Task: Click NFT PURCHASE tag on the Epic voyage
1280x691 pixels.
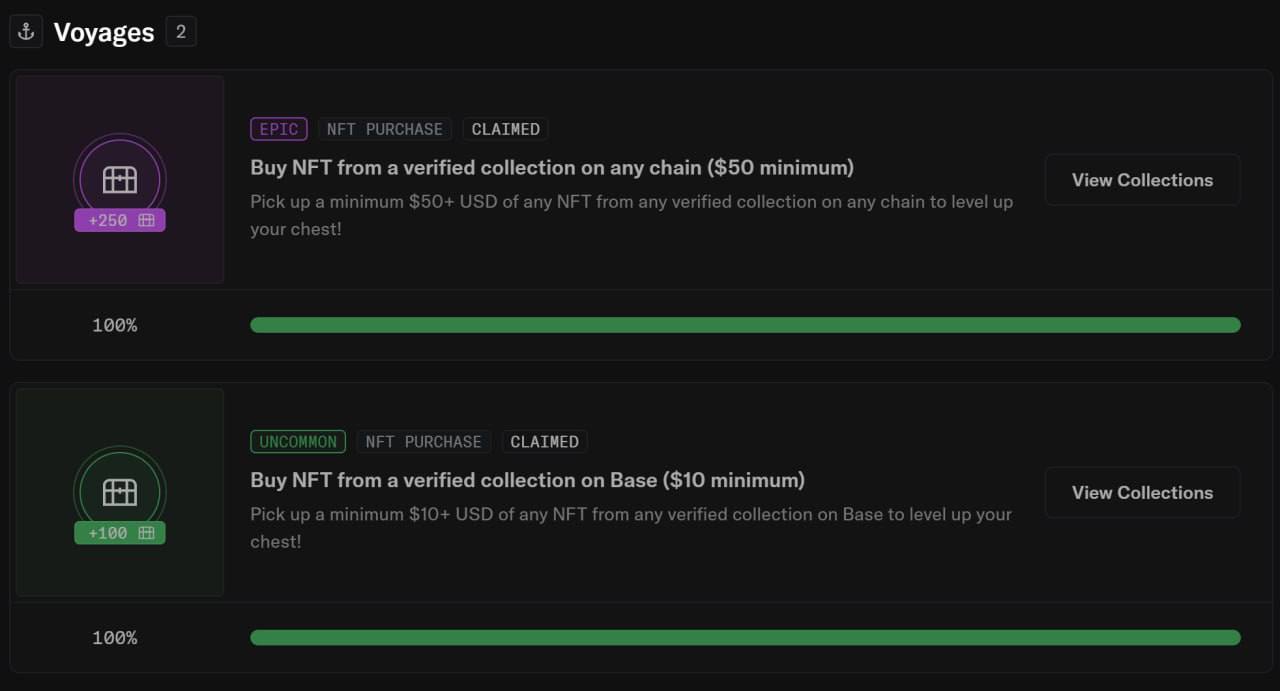Action: 385,129
